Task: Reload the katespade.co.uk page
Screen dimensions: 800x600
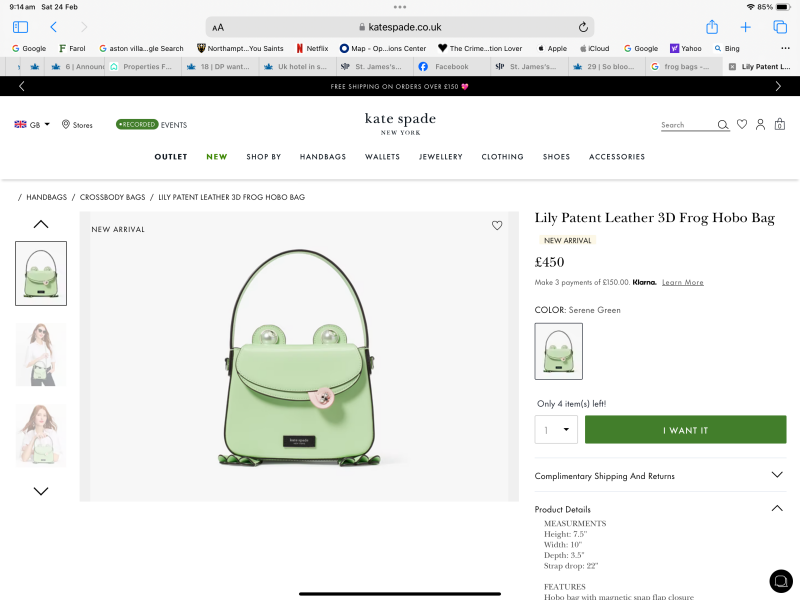Action: tap(583, 27)
